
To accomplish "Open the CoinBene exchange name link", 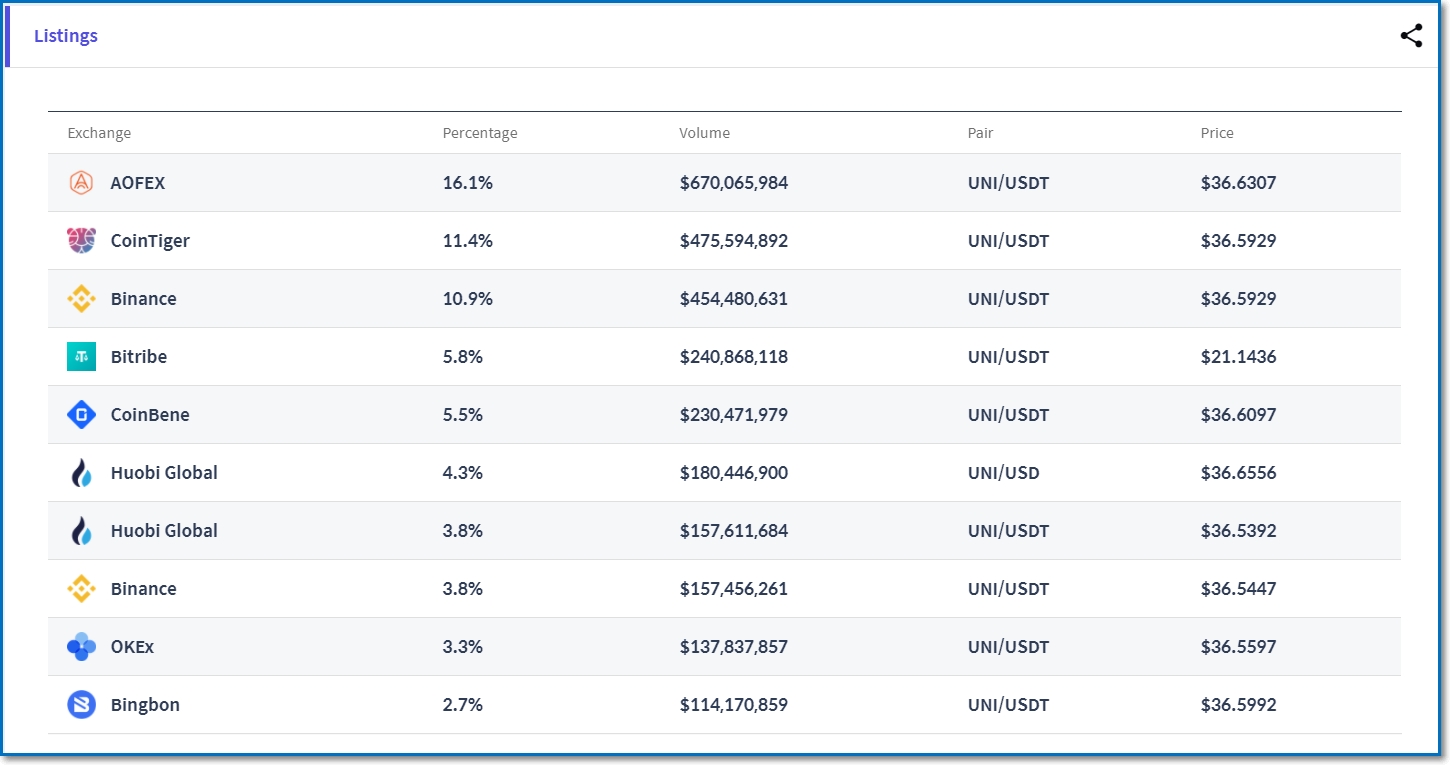I will (150, 415).
